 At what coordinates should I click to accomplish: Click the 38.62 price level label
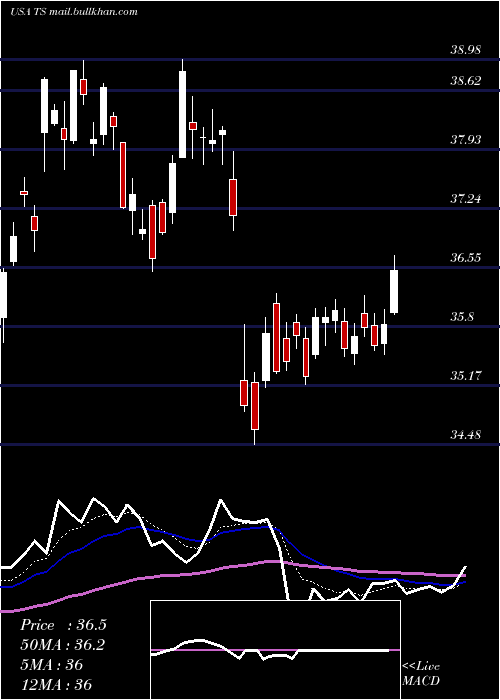pos(466,81)
